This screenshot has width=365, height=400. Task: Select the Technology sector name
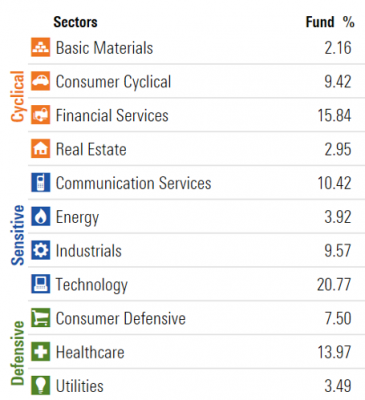tap(92, 285)
